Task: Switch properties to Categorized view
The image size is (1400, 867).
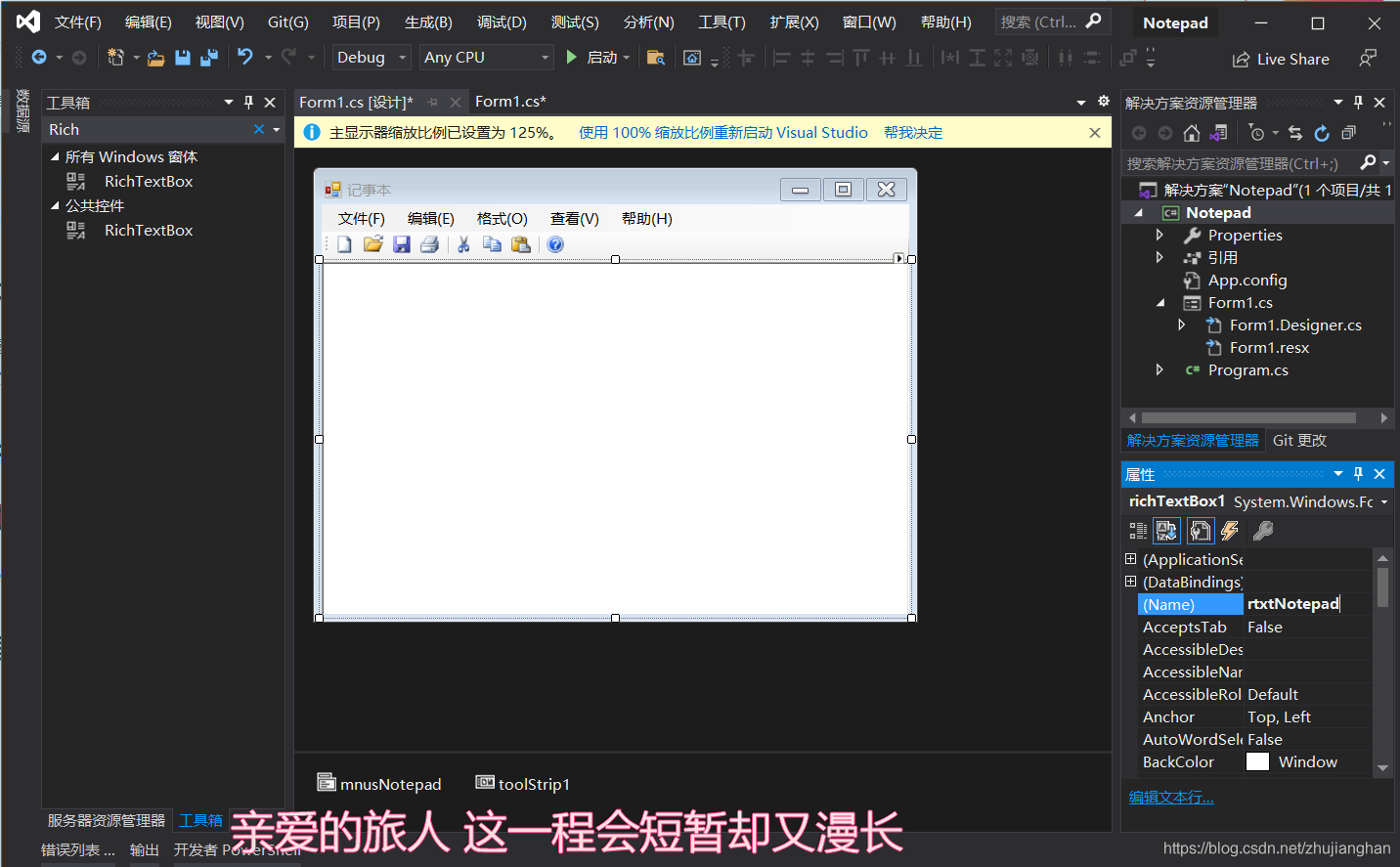Action: pos(1138,531)
